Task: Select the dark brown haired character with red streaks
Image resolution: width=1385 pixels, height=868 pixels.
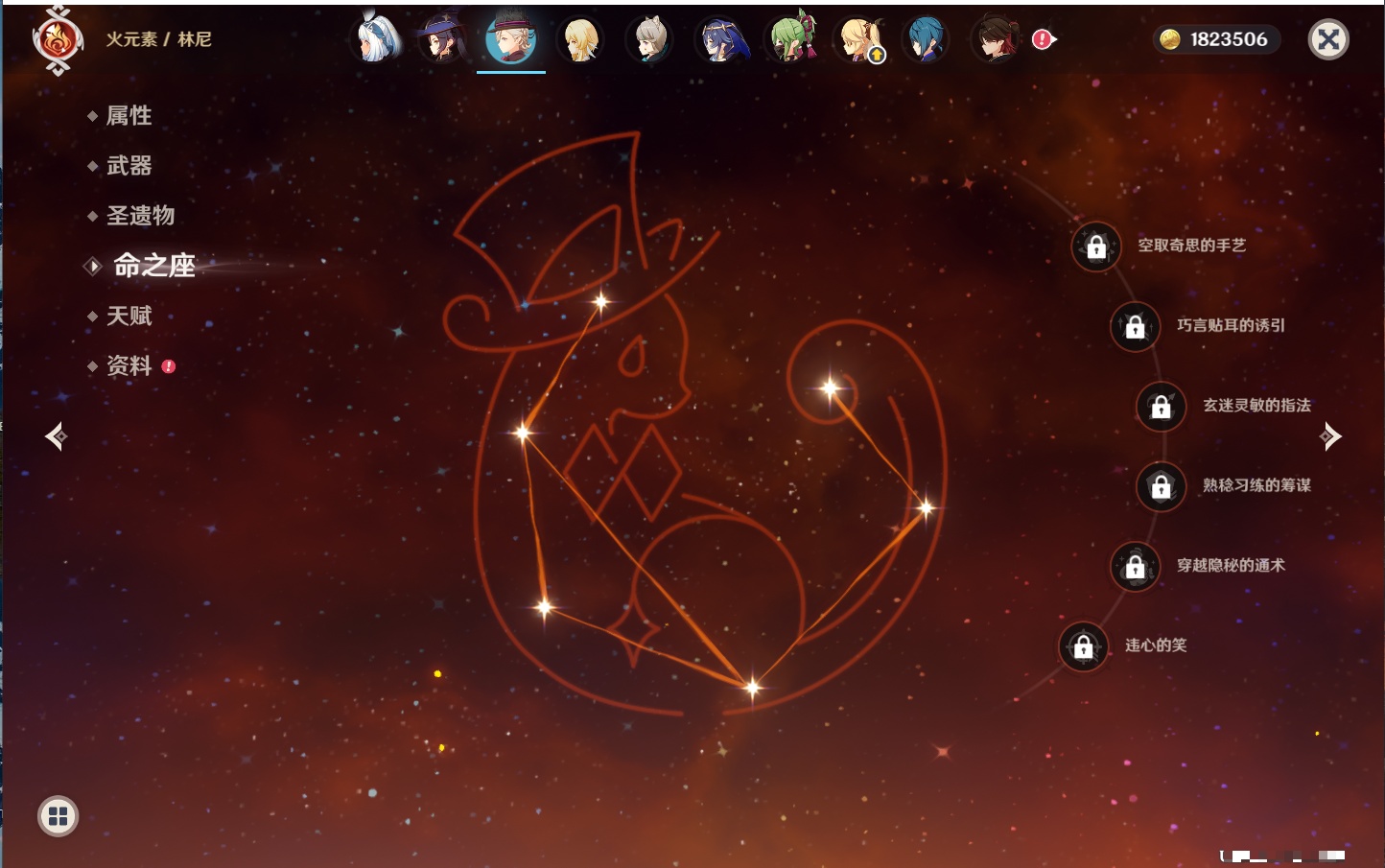Action: [x=997, y=39]
